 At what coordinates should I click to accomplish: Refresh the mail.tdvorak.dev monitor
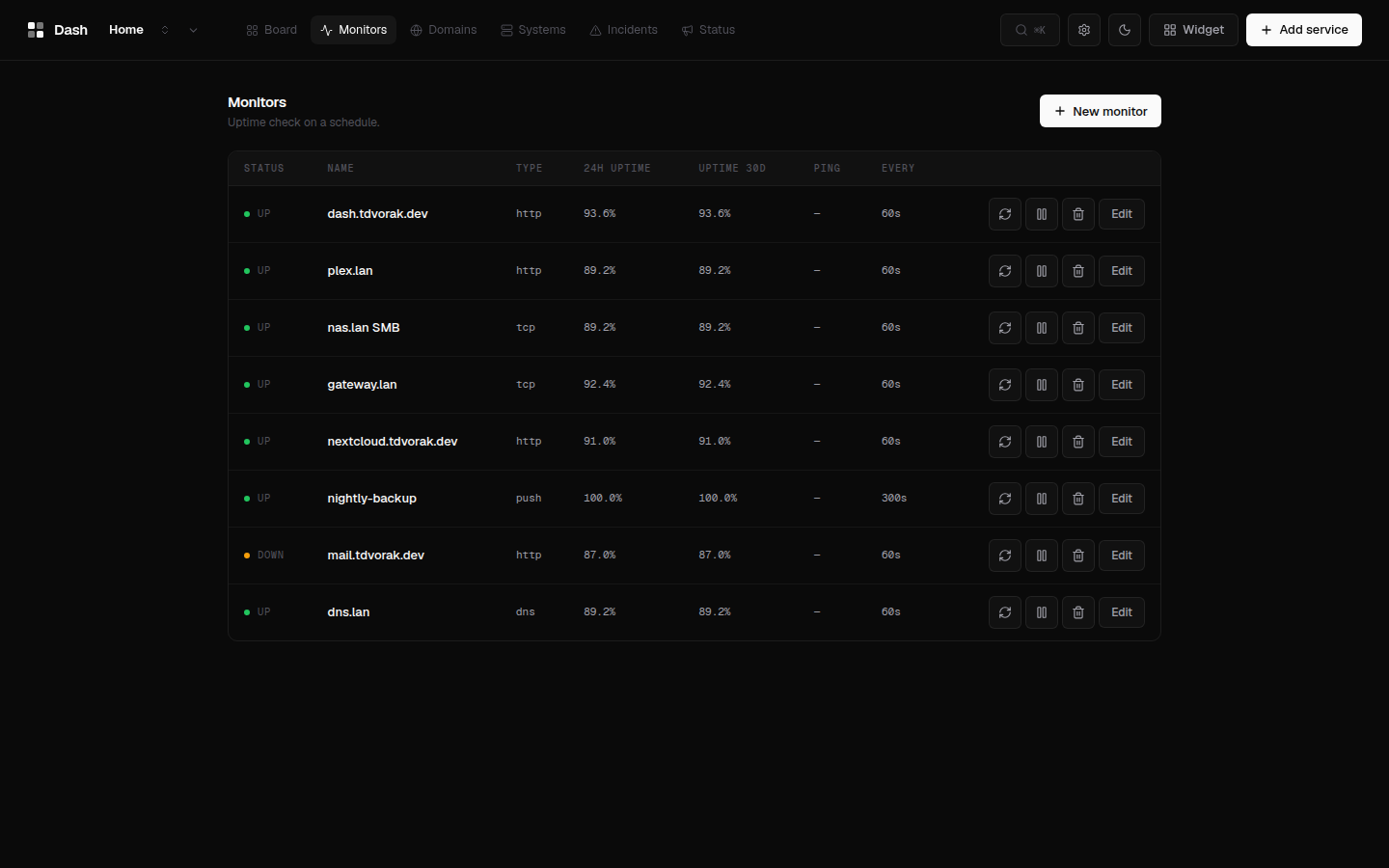point(1005,556)
